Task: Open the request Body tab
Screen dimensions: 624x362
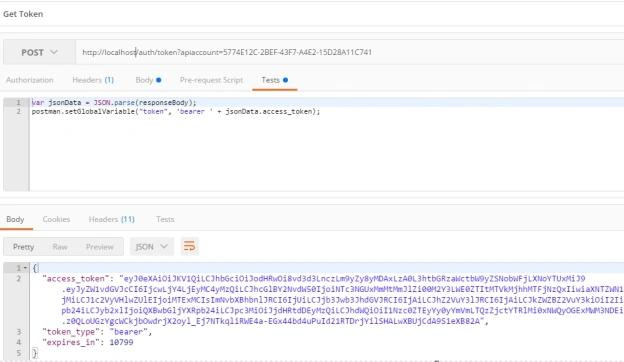Action: pyautogui.click(x=148, y=80)
